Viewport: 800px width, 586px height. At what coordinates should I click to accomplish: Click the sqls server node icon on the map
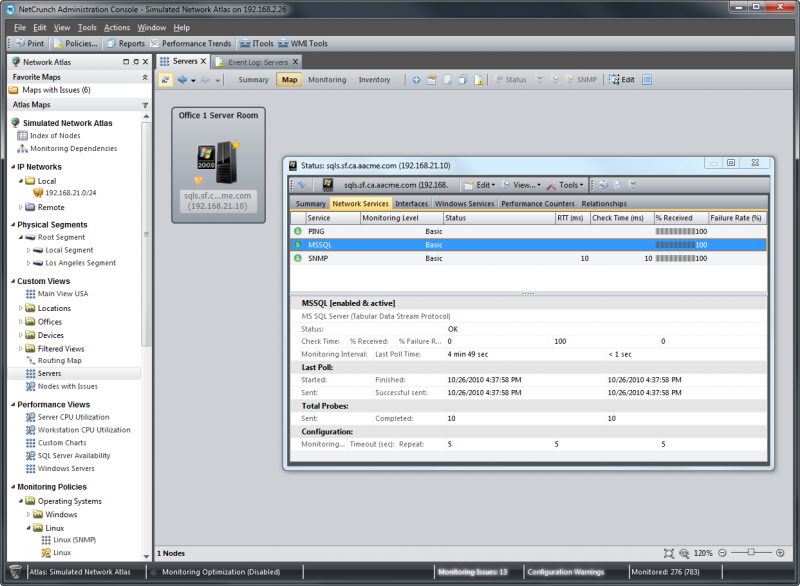click(218, 162)
